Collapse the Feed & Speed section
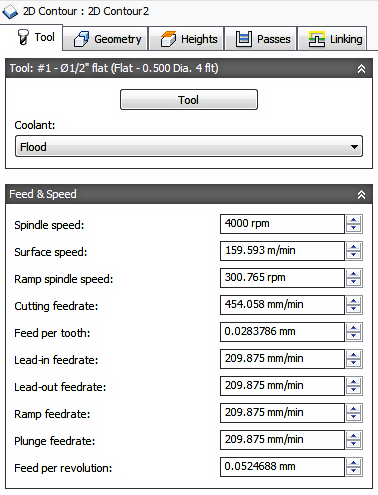 coord(361,195)
